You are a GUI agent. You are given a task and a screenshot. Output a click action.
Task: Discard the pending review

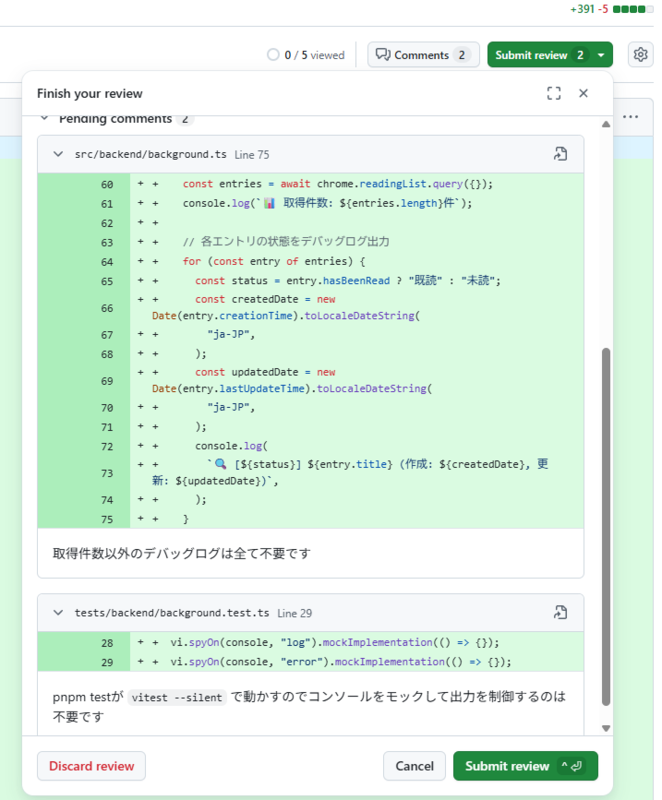tap(91, 765)
